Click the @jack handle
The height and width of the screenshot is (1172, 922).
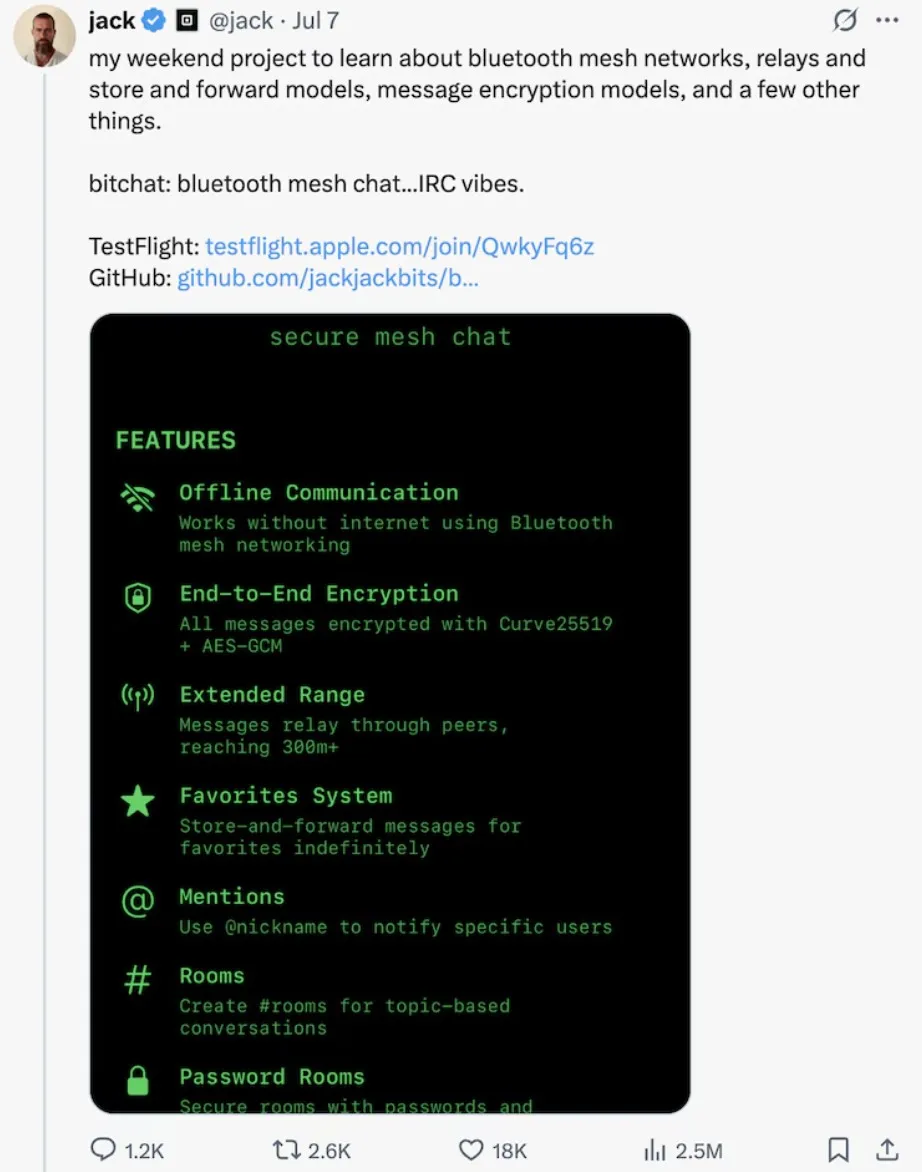pos(241,20)
